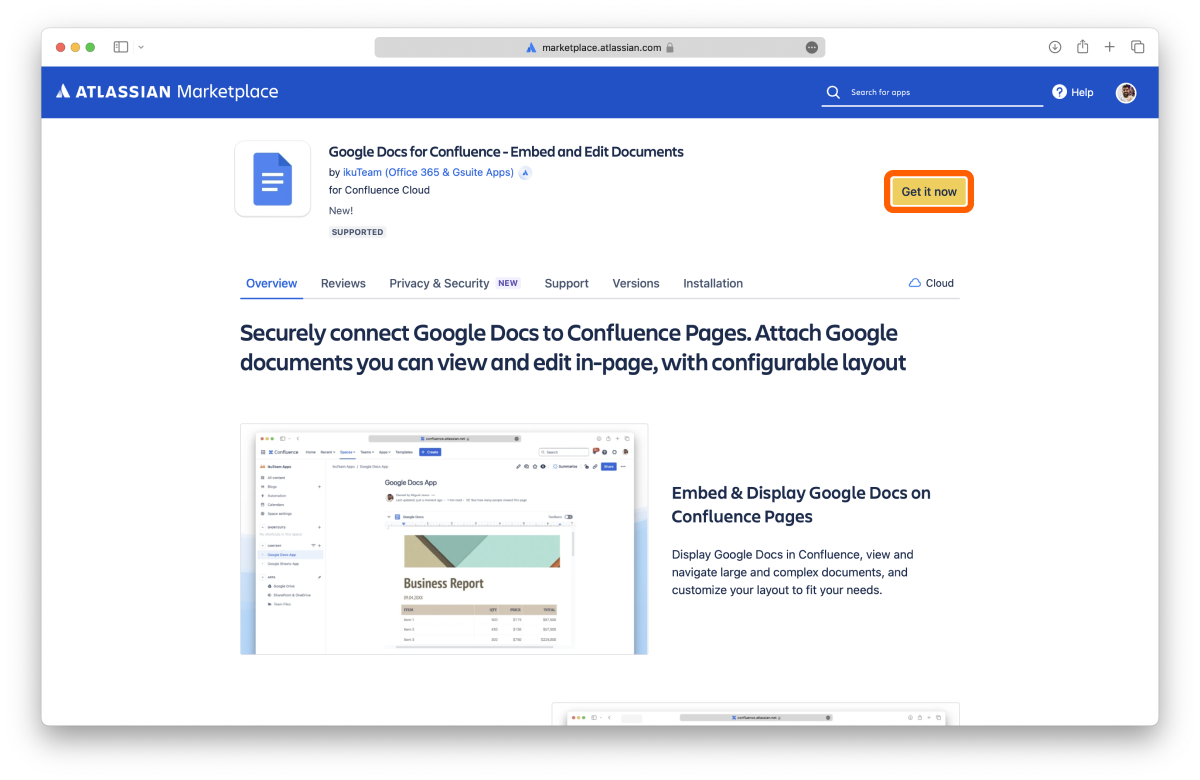The width and height of the screenshot is (1200, 780).
Task: Click the "Embed & Display Google Docs" heading
Action: [x=801, y=505]
